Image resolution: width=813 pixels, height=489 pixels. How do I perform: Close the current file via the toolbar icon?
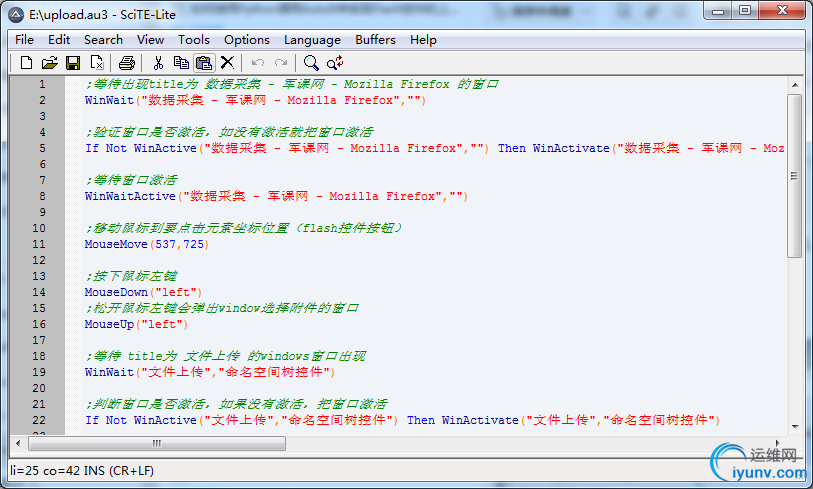point(97,63)
